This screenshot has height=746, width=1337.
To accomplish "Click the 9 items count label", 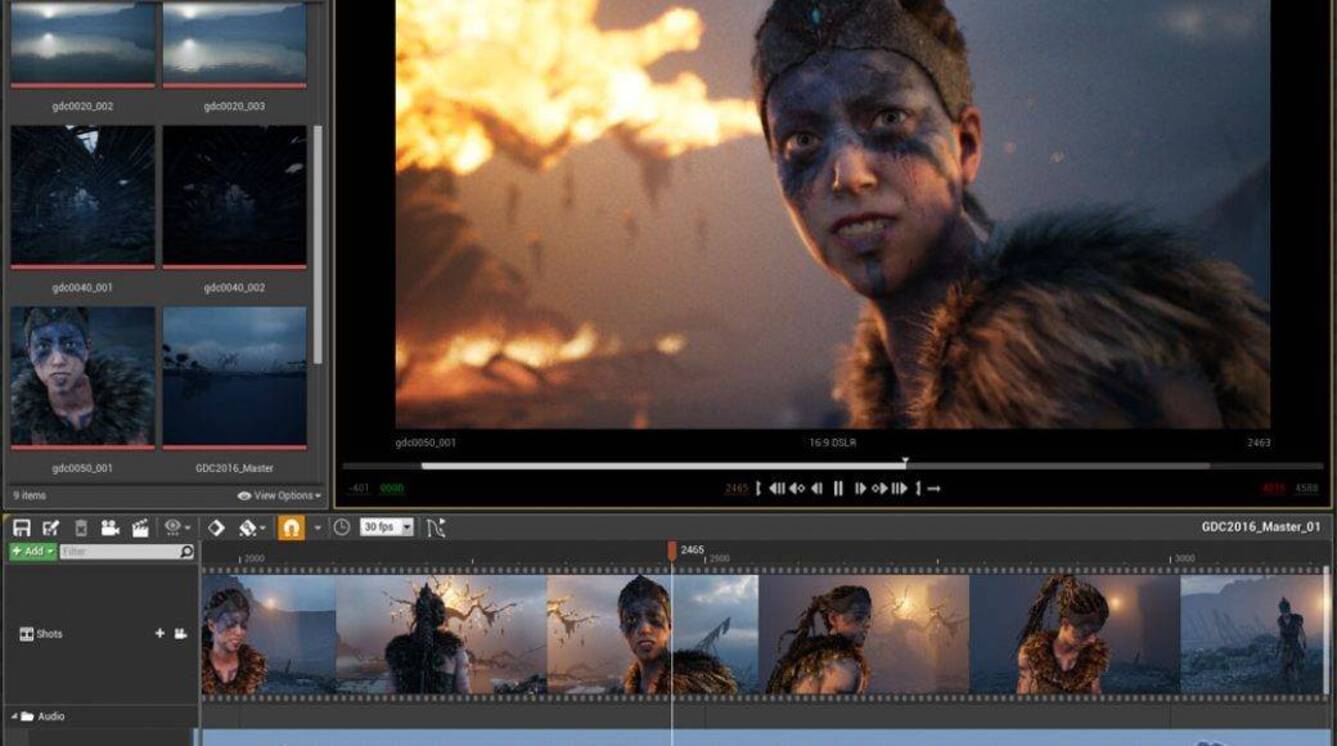I will pyautogui.click(x=29, y=495).
